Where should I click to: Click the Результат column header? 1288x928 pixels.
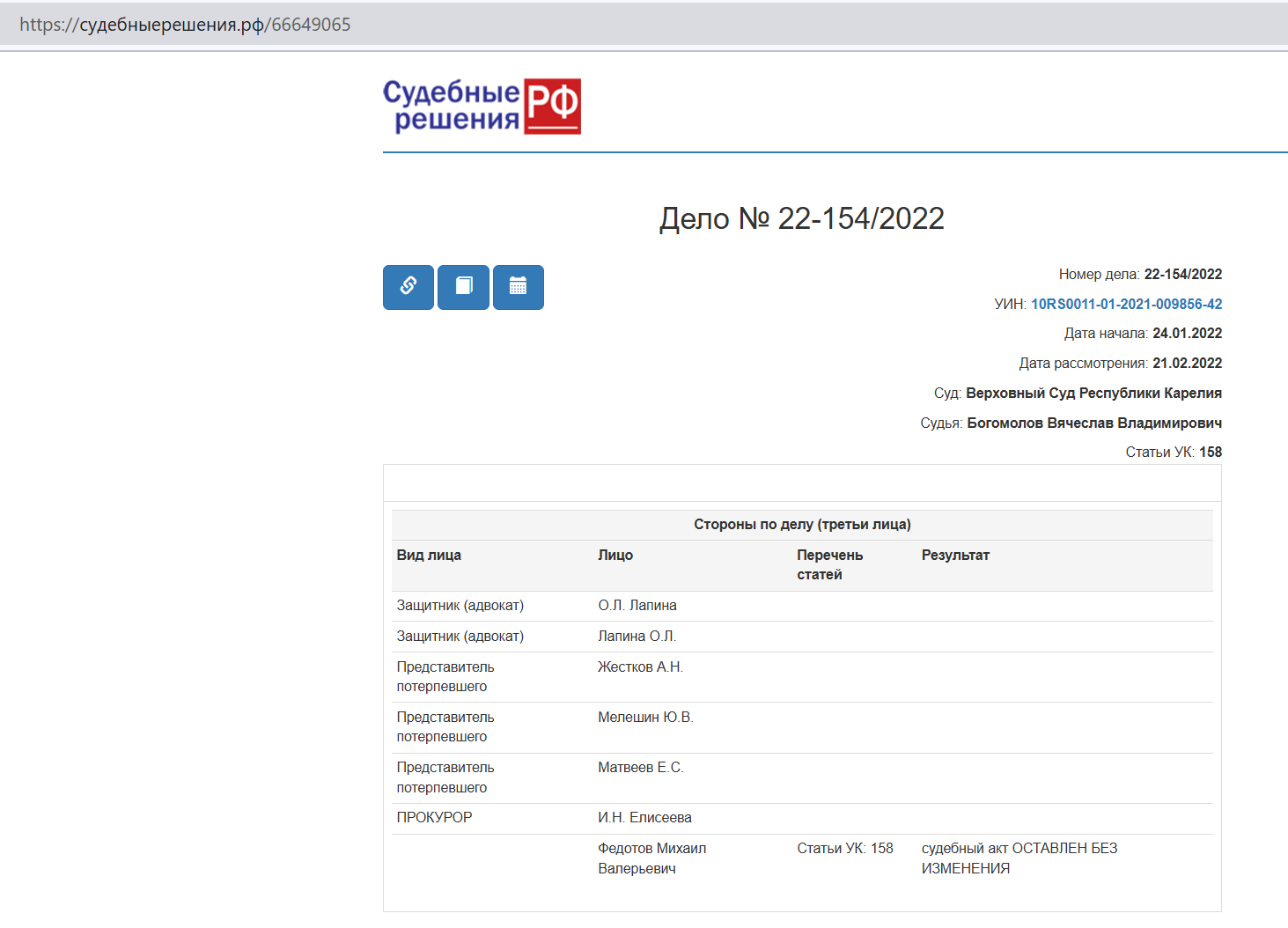pos(955,556)
